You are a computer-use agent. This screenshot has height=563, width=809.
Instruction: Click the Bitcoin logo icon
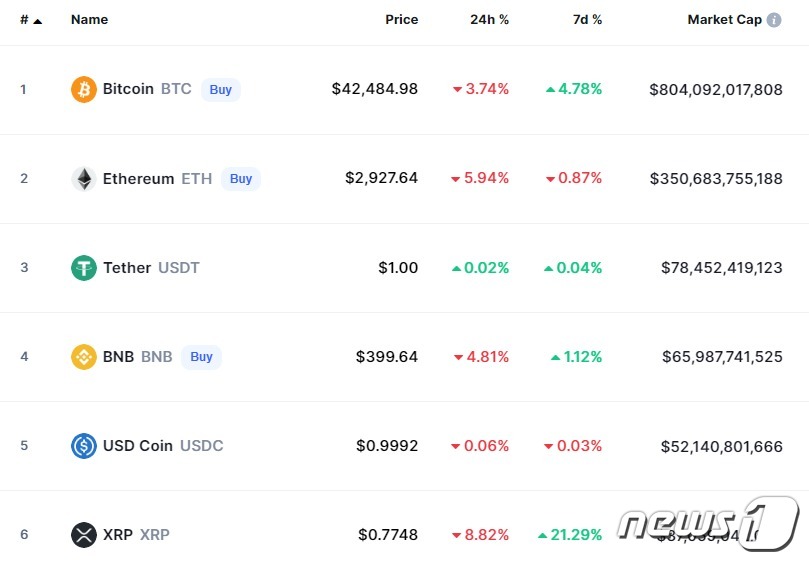pyautogui.click(x=84, y=90)
